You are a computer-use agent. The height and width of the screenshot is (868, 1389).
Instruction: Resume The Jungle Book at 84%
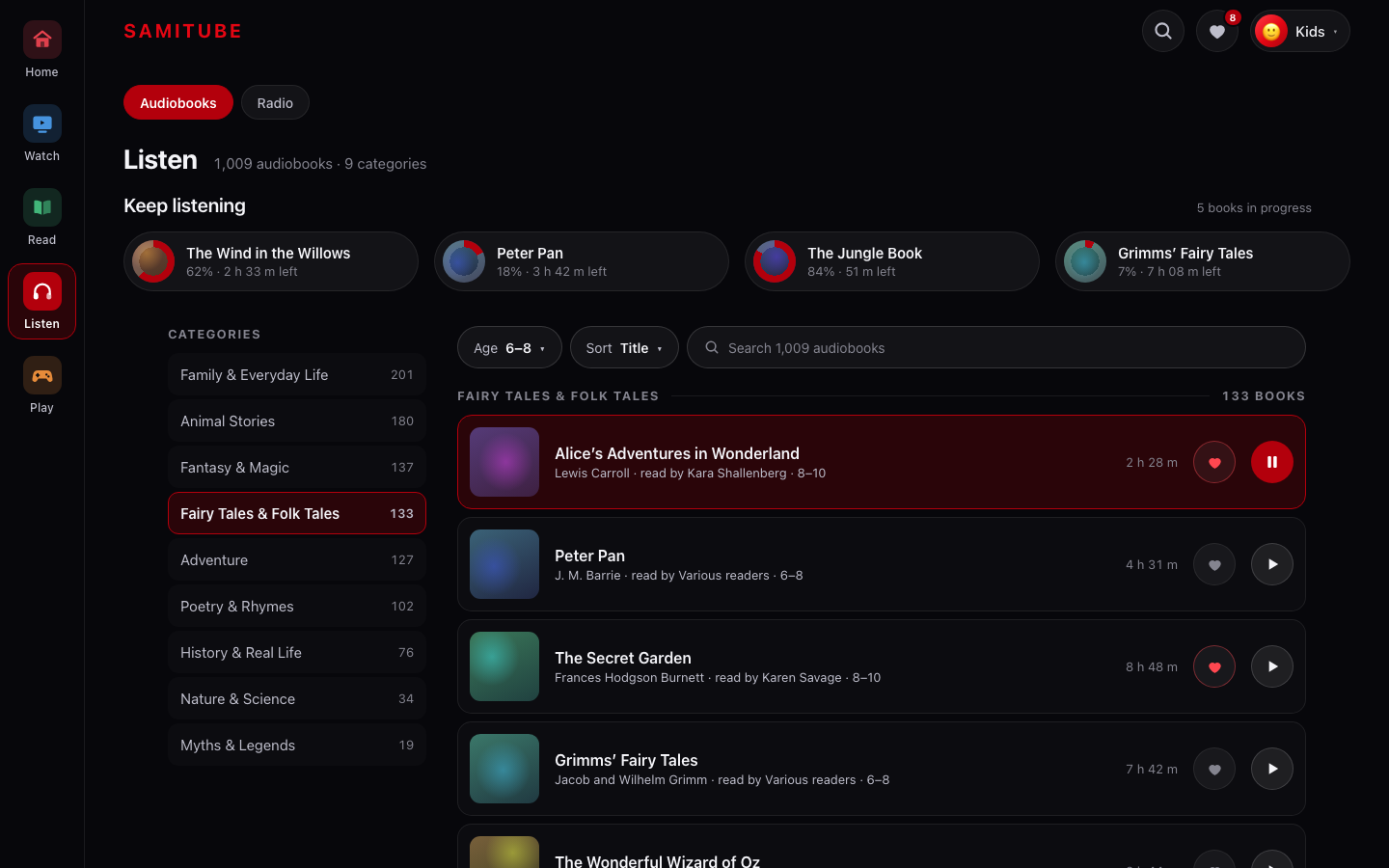coord(892,261)
